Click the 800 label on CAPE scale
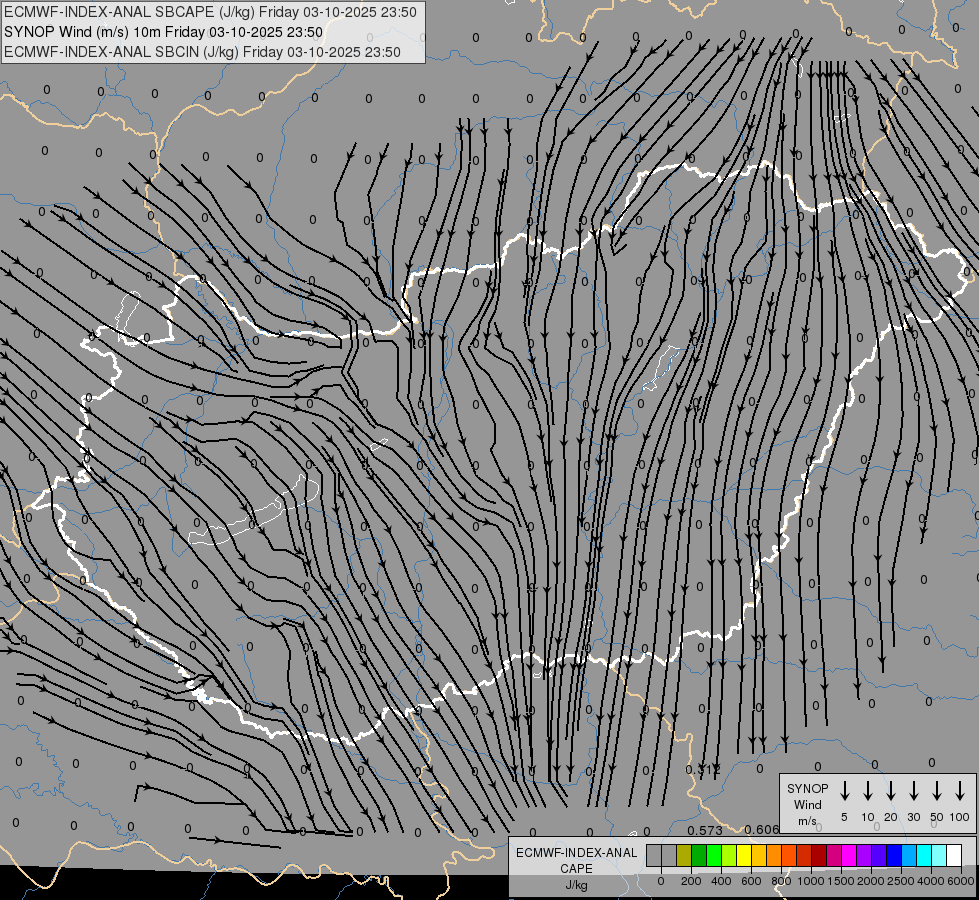Image resolution: width=979 pixels, height=900 pixels. click(x=781, y=881)
